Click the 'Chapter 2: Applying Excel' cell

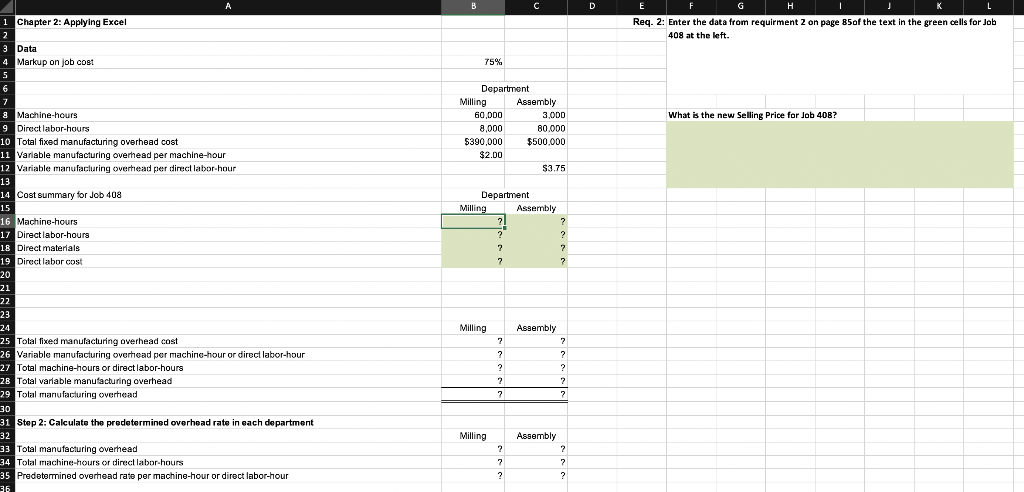coord(227,22)
